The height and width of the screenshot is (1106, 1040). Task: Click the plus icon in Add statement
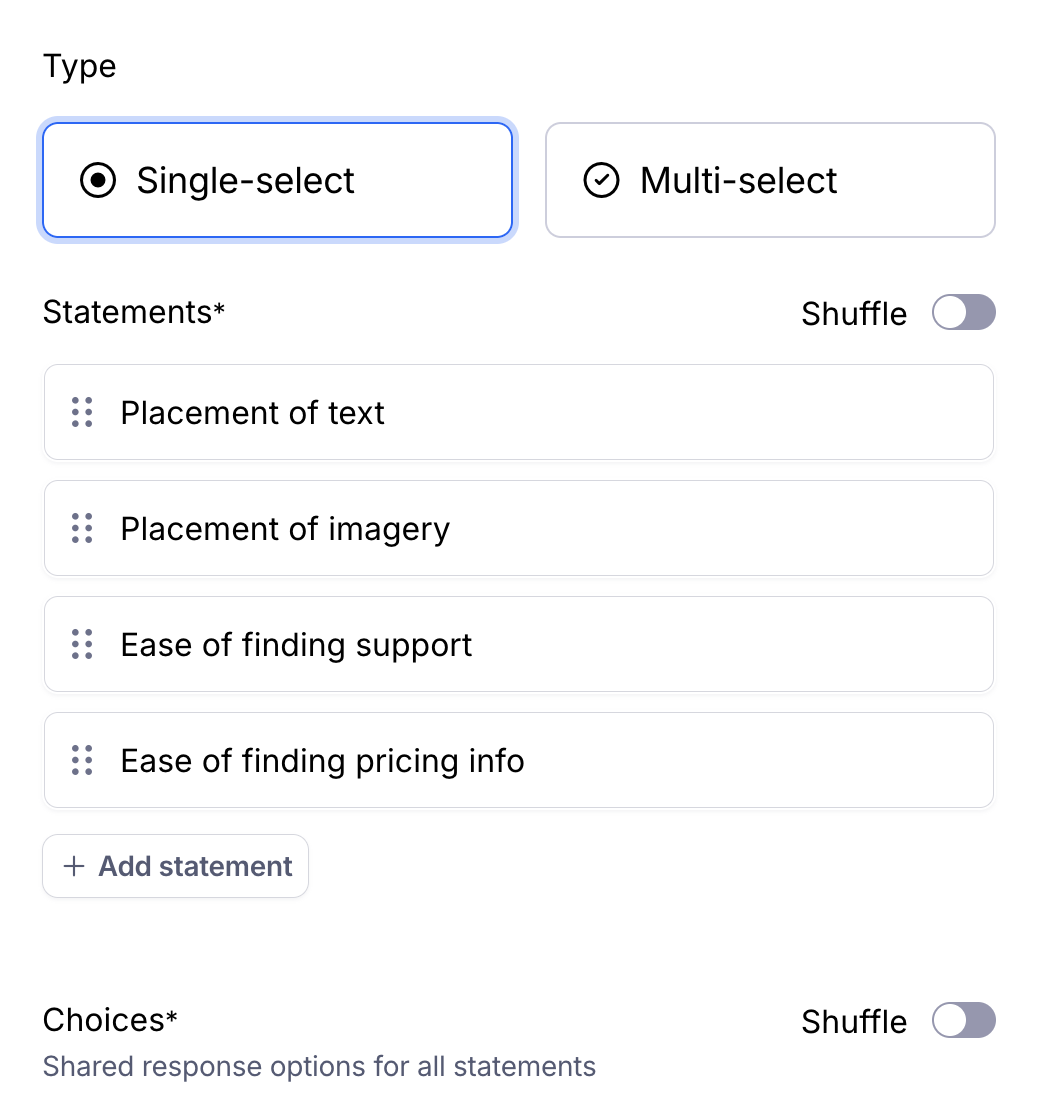point(74,866)
